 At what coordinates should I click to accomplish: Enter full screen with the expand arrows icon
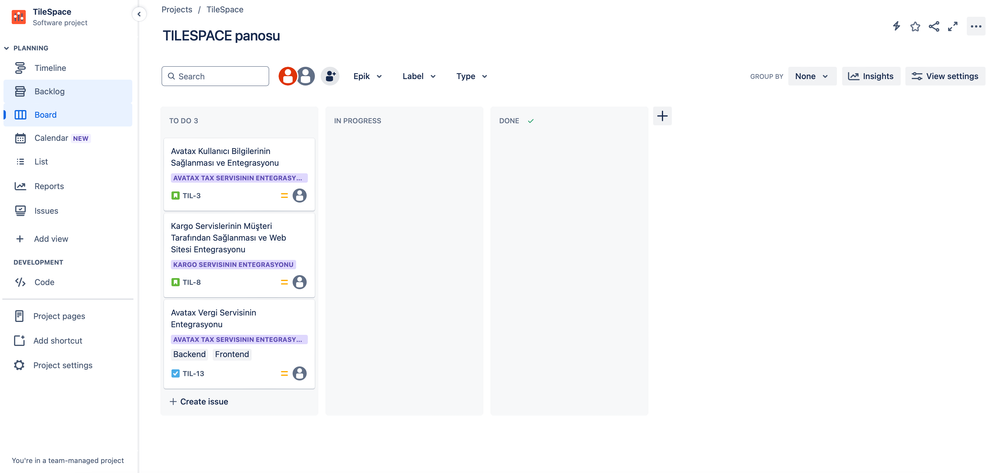(952, 26)
